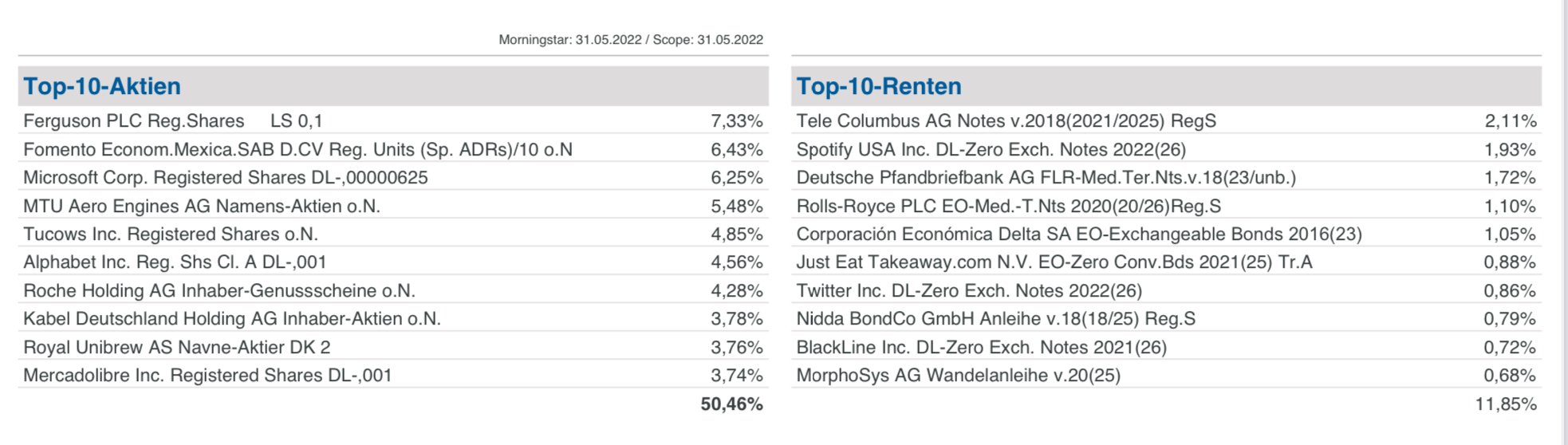The height and width of the screenshot is (445, 1568).
Task: Click the Top-10-Aktien heading
Action: coord(102,86)
